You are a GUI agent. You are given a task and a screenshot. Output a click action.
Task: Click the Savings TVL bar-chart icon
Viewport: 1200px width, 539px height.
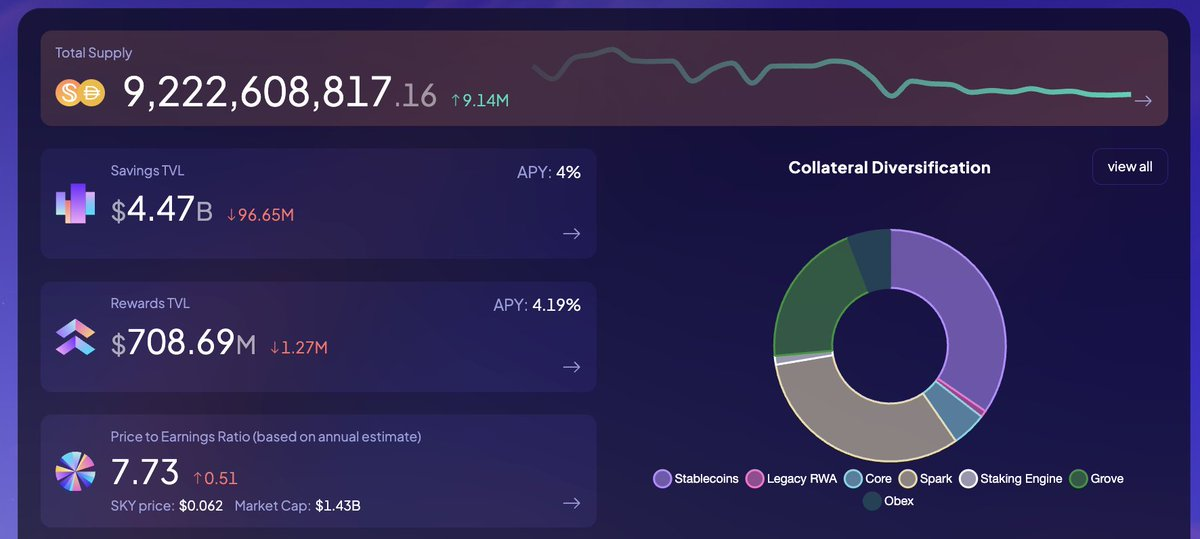[75, 204]
